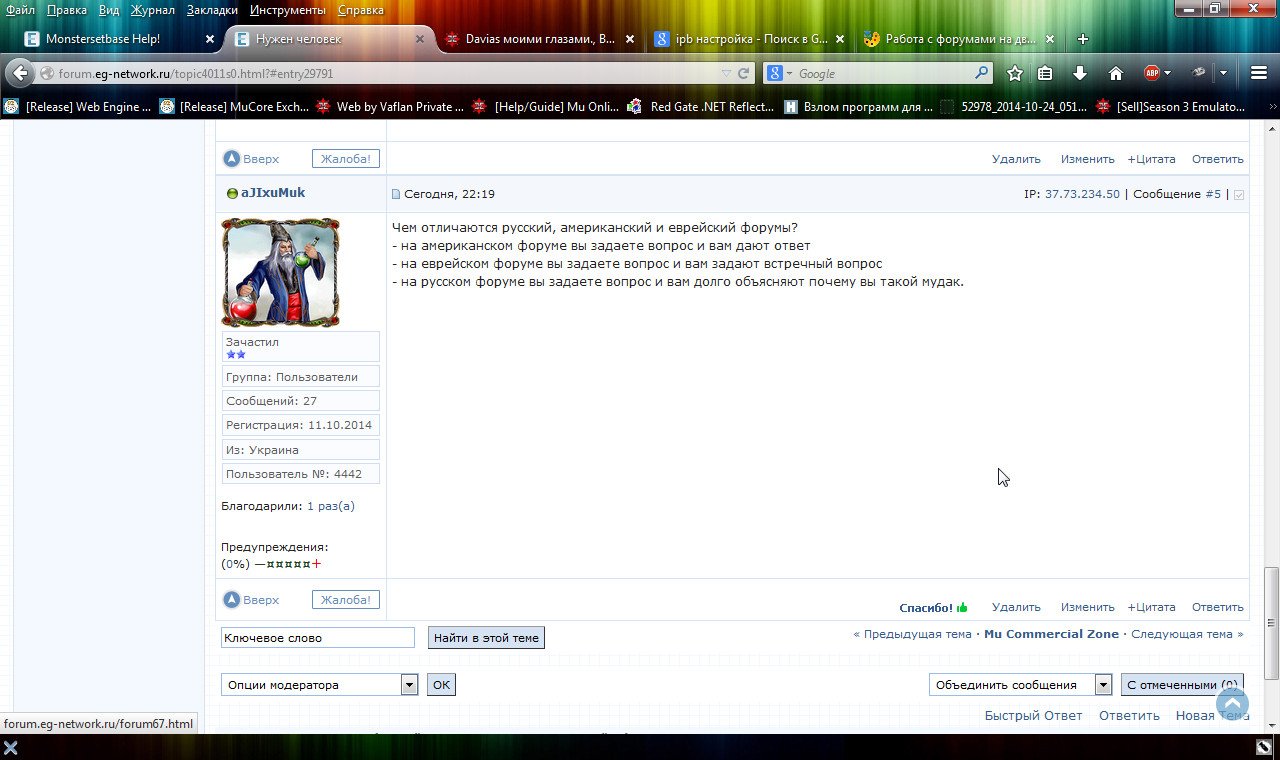Open the Закладки menu
Screen dimensions: 1280x760
[x=212, y=10]
